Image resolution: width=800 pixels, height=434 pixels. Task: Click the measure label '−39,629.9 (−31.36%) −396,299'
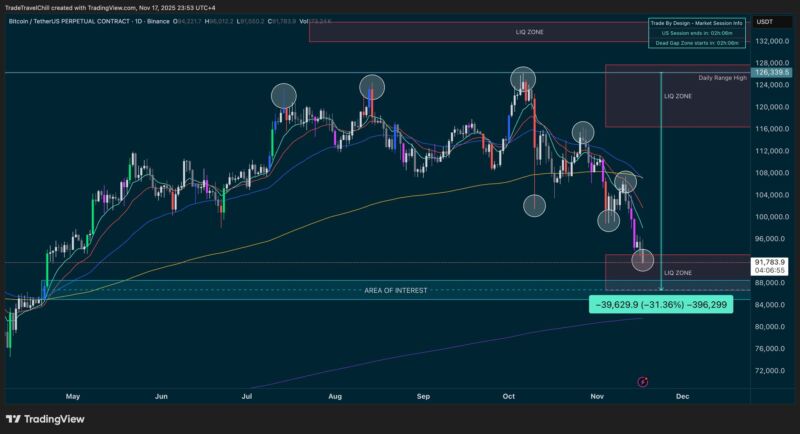(x=661, y=305)
